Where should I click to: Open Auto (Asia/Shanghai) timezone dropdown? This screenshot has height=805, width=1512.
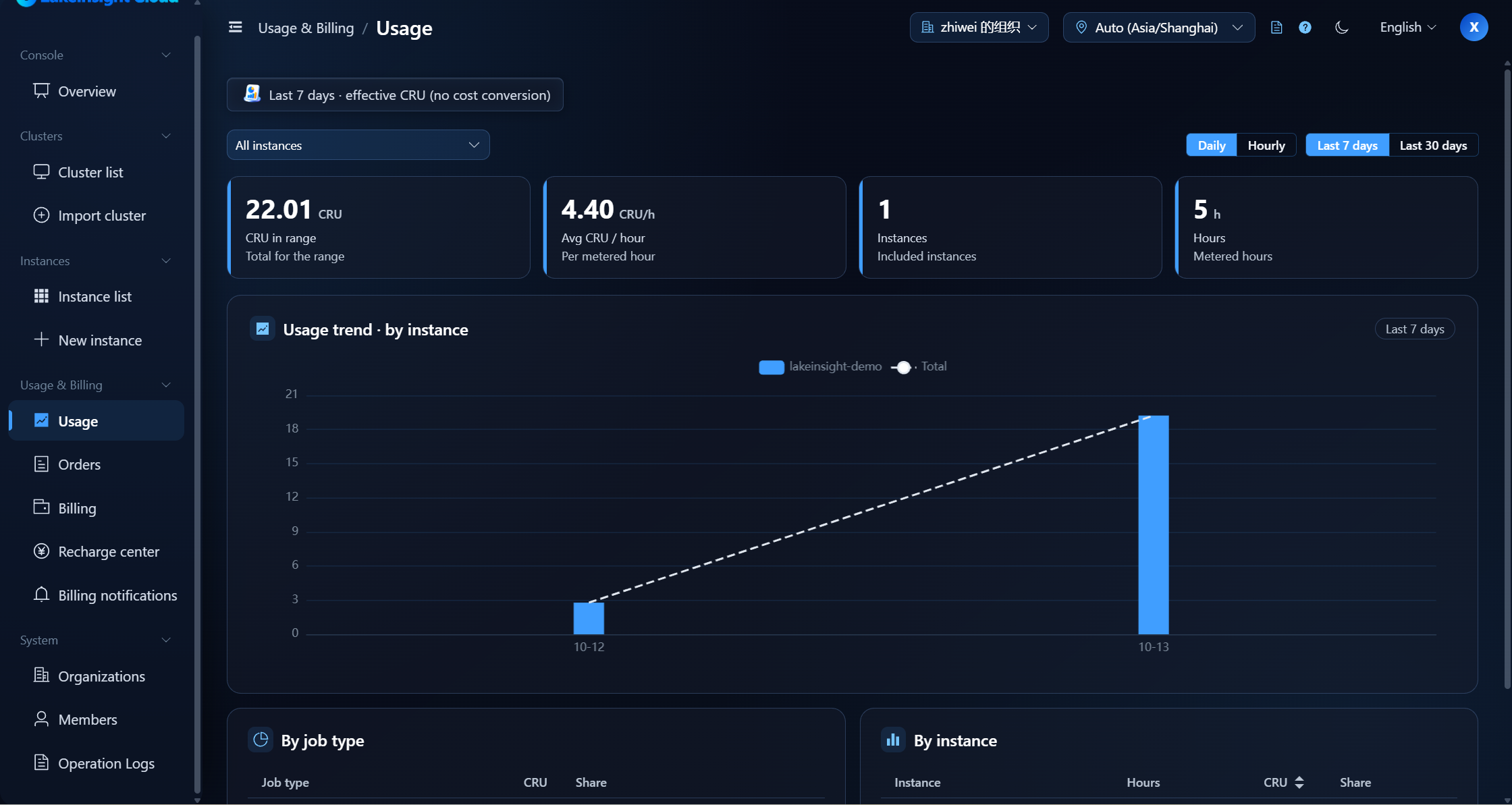(1158, 27)
